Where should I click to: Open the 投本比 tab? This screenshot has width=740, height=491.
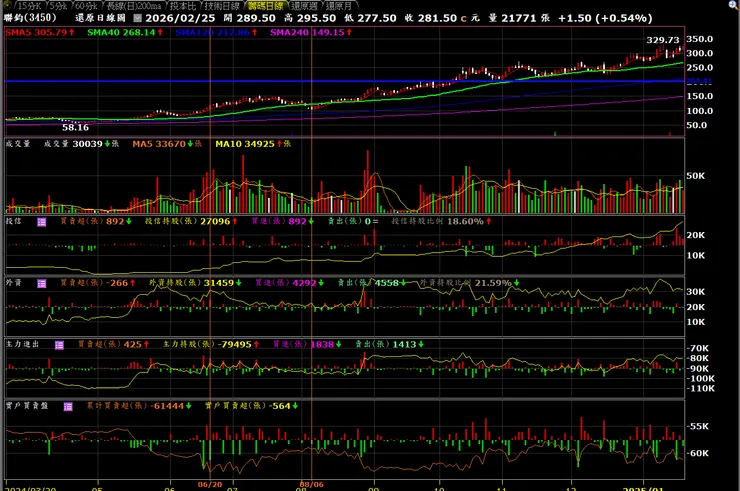coord(183,6)
